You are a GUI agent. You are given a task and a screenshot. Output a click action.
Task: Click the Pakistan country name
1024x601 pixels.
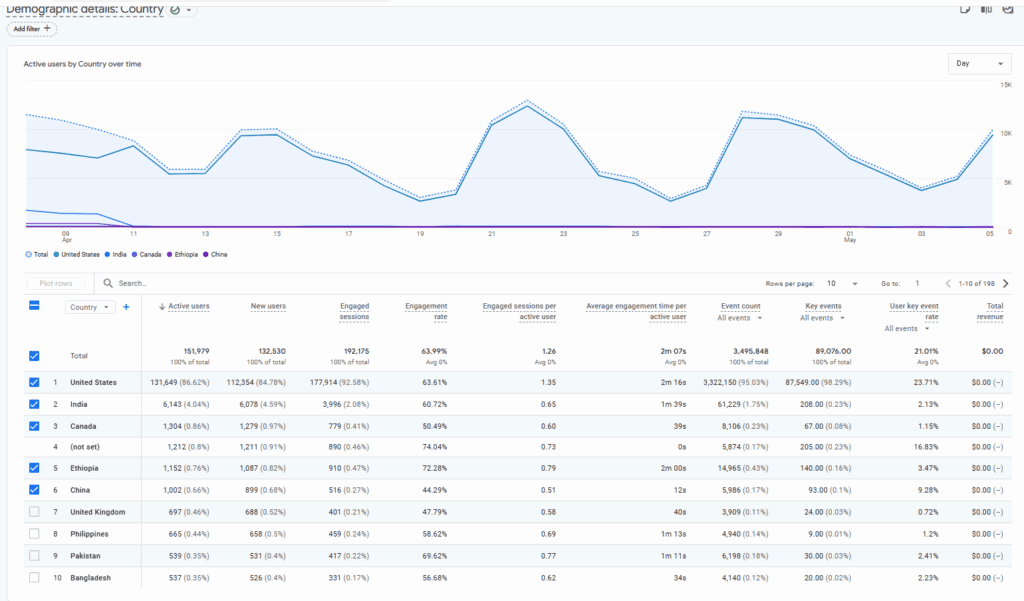[86, 556]
